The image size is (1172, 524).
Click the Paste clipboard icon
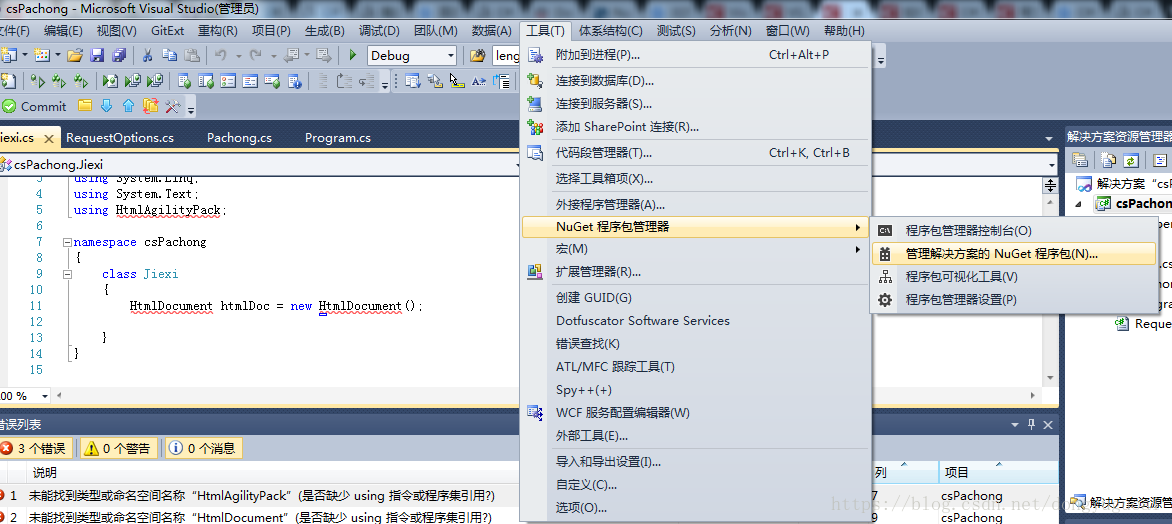(192, 55)
